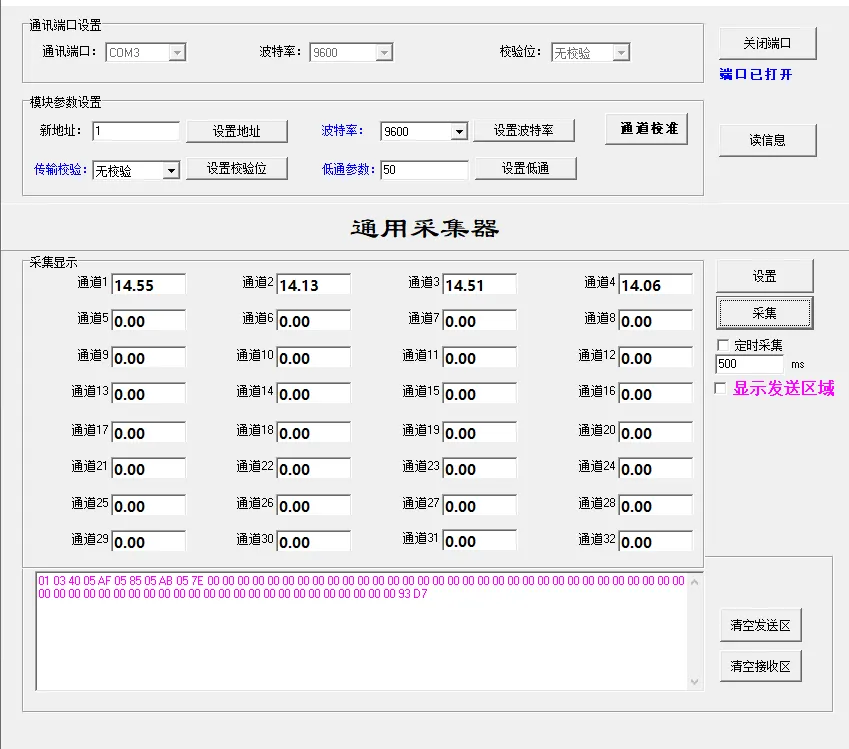
Task: Click the receive area scrollbar up arrow
Action: pyautogui.click(x=695, y=582)
